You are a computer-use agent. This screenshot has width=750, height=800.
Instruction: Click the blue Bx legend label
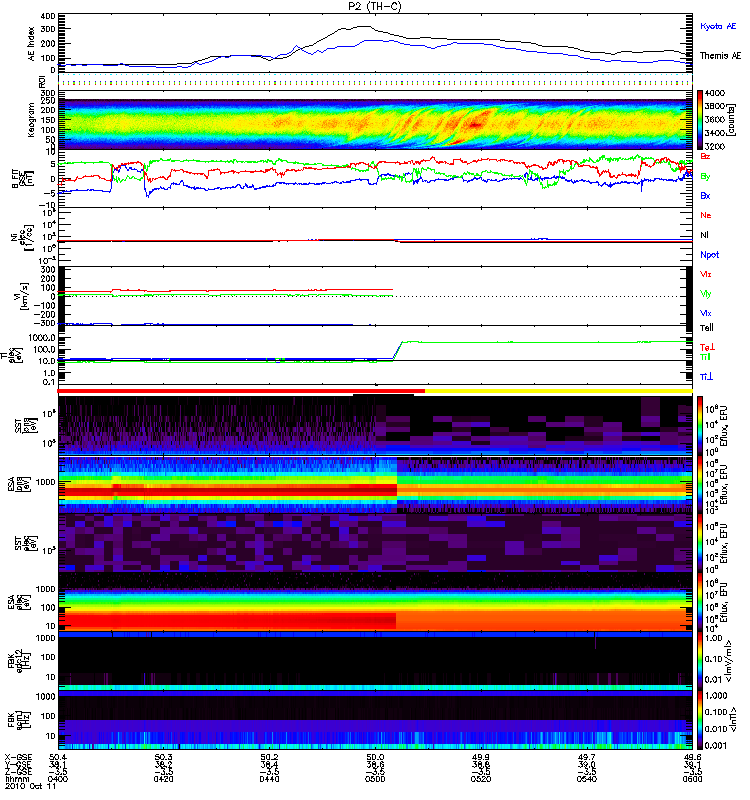pos(705,195)
